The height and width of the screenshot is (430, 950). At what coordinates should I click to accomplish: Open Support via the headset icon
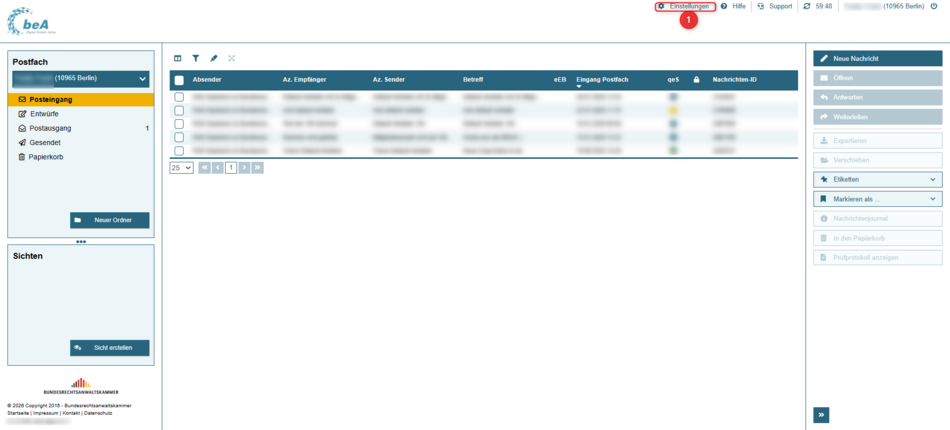(761, 6)
